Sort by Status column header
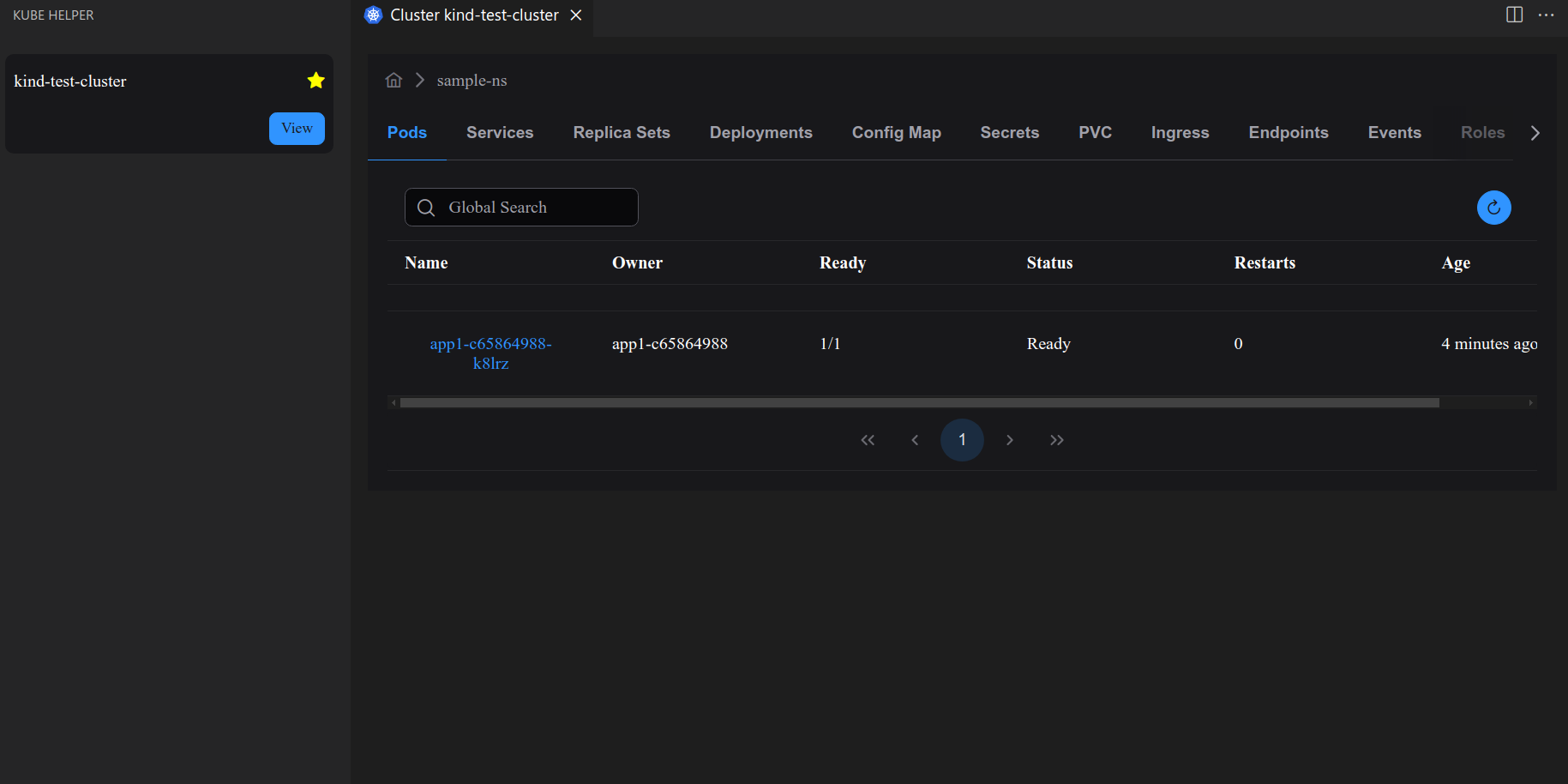 pos(1049,263)
